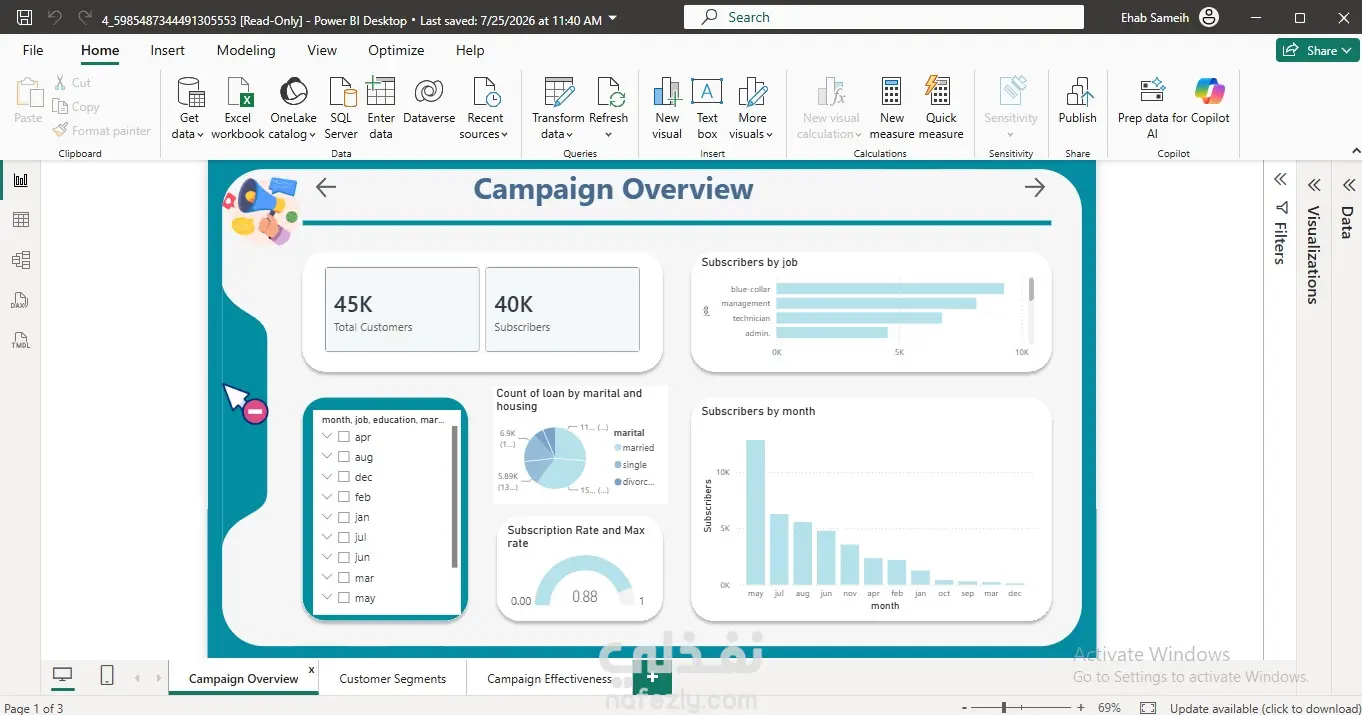Select the may checkbox in slicer
This screenshot has height=715, width=1362.
(344, 598)
